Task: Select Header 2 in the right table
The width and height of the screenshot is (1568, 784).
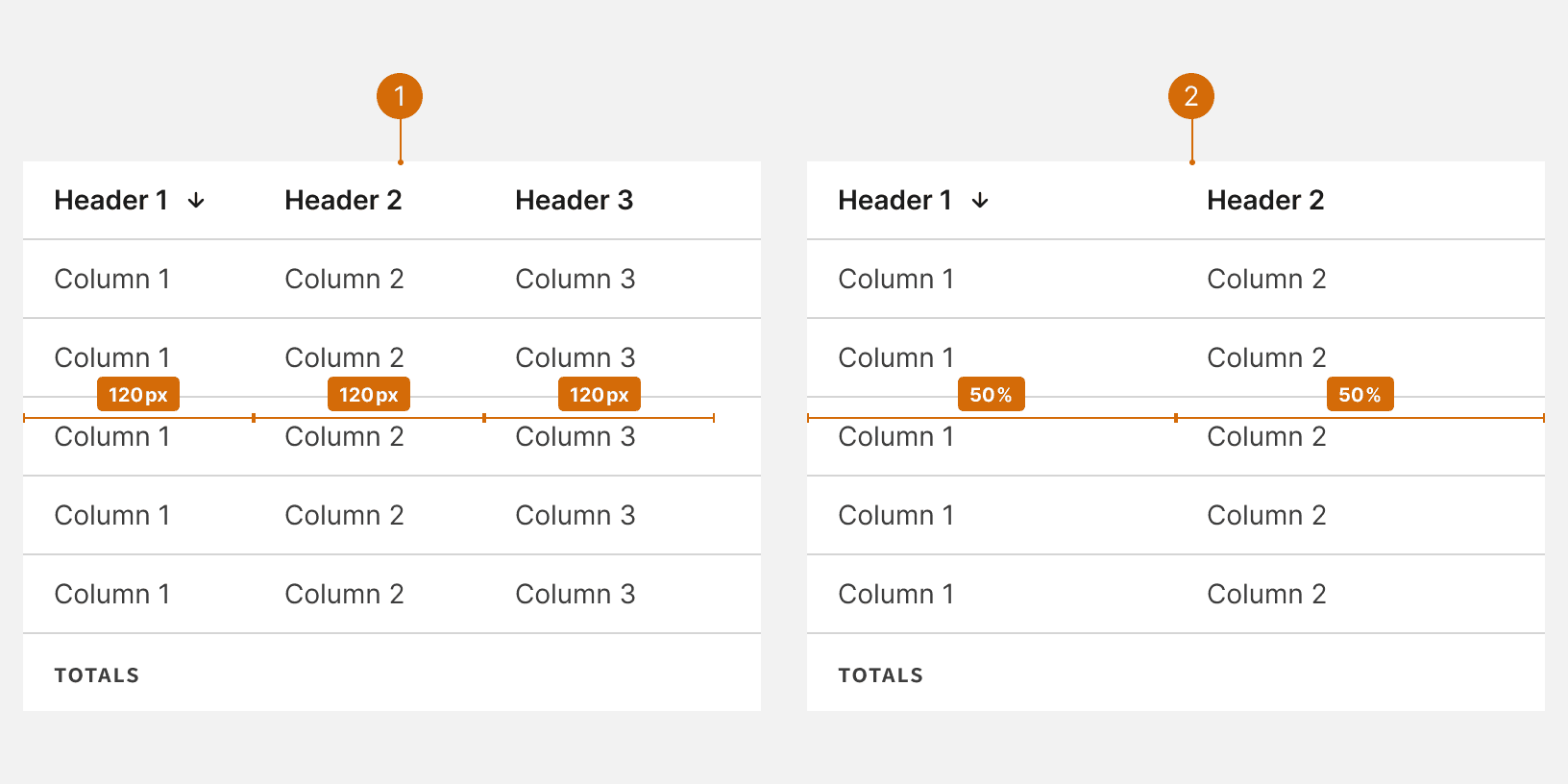Action: [x=1265, y=200]
